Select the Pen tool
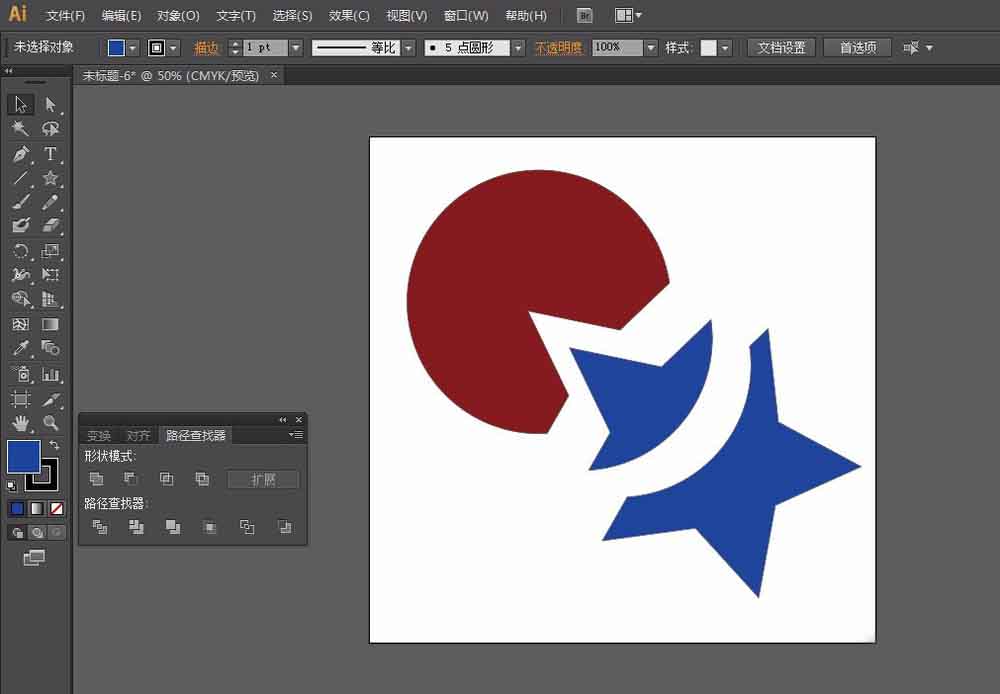Screen dimensions: 1000x694 click(x=20, y=154)
